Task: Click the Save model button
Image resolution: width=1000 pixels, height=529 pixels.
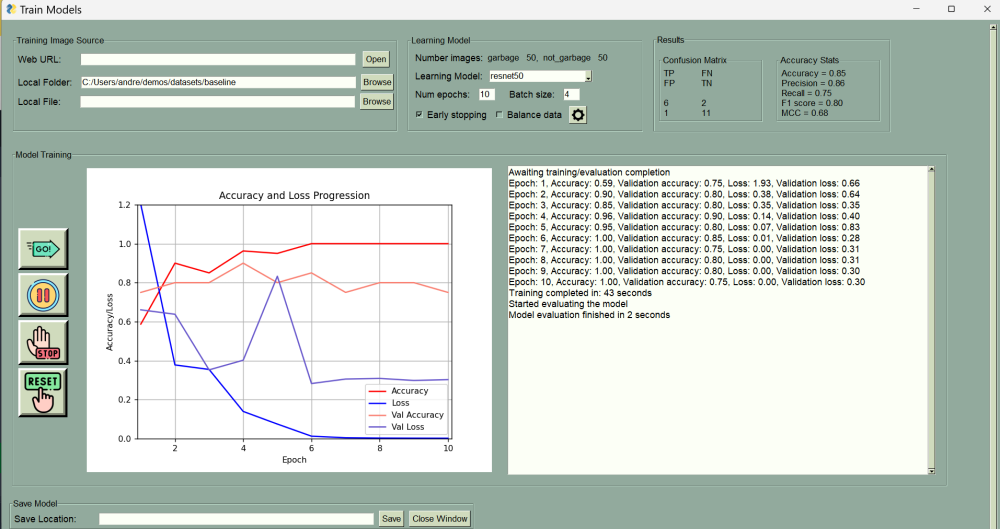Action: 390,518
